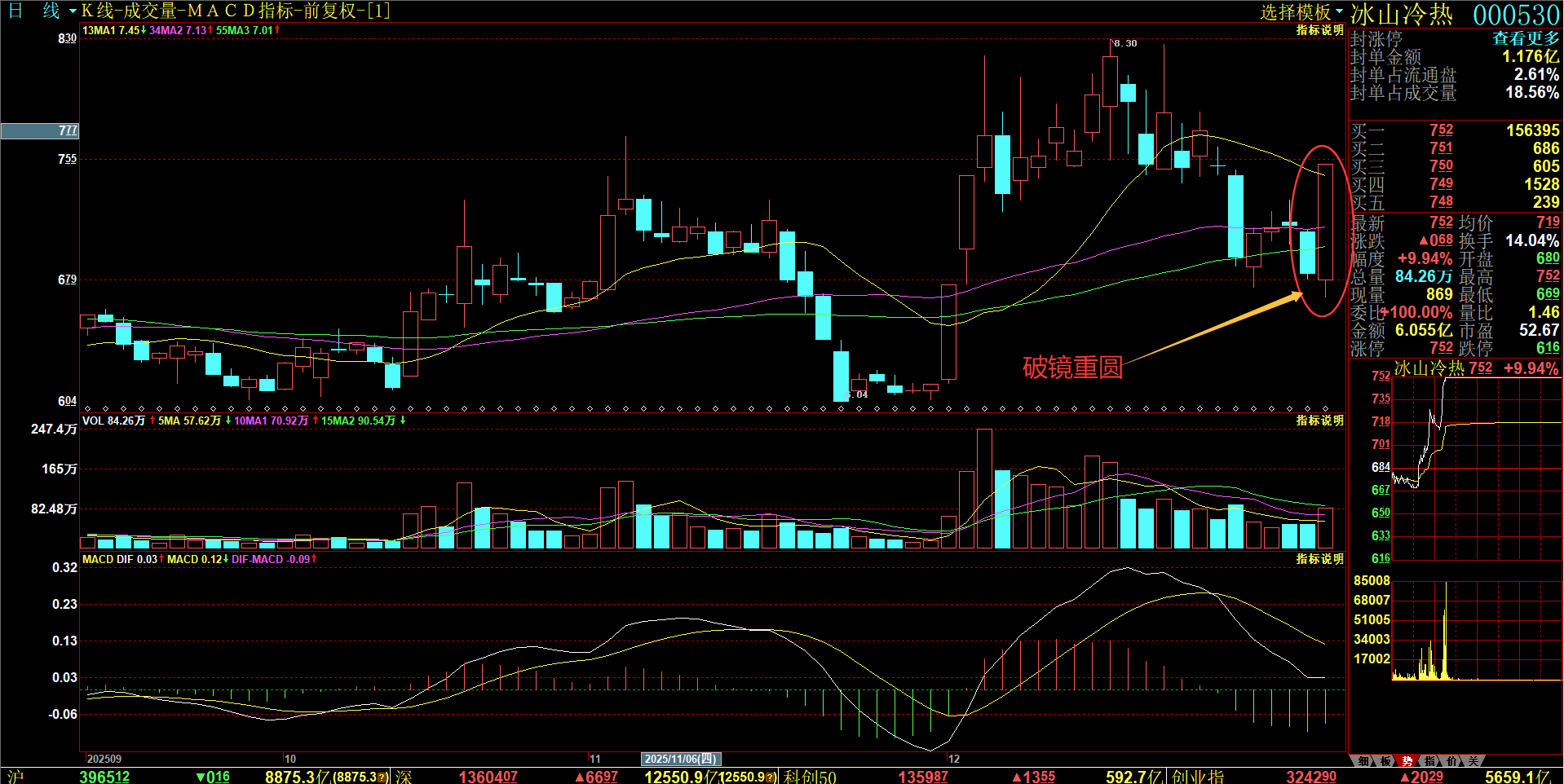Click the 55MA3 7.01 moving average label
The image size is (1564, 784).
(x=247, y=30)
